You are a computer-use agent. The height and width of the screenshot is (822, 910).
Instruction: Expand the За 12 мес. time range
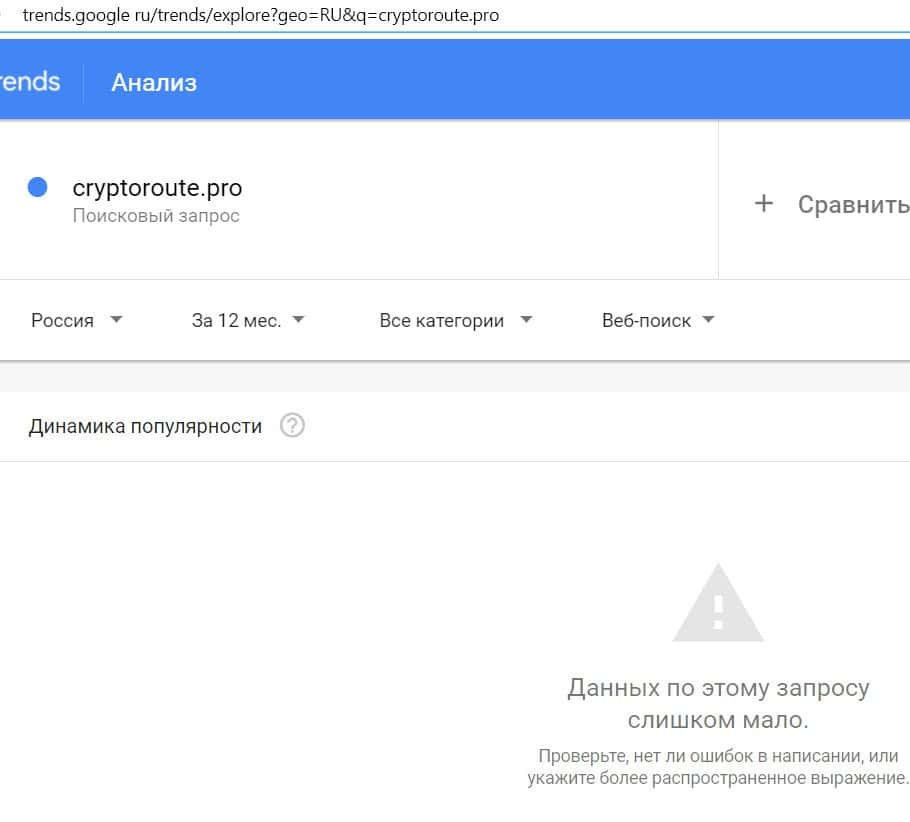tap(237, 321)
